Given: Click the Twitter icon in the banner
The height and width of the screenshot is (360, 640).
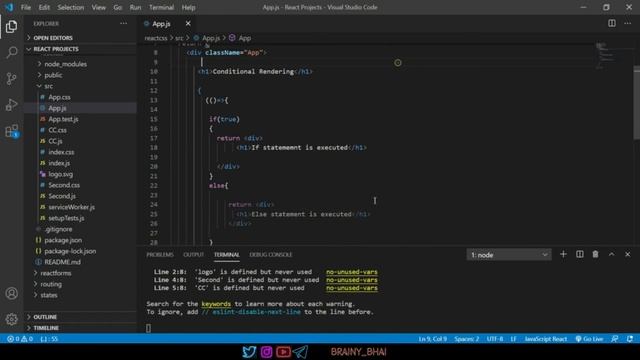Looking at the screenshot, I should pos(249,352).
